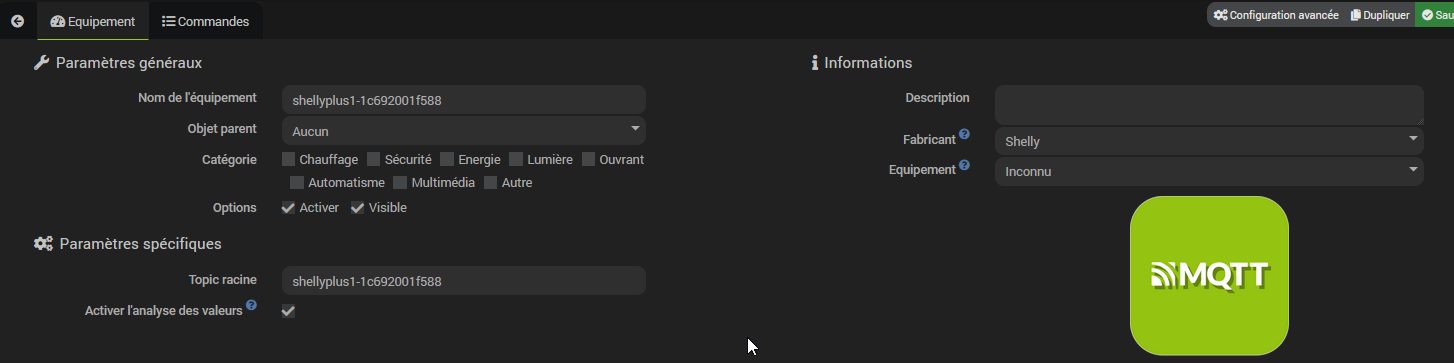Check the Ouvrant category
Viewport: 1454px width, 363px height.
(x=588, y=159)
